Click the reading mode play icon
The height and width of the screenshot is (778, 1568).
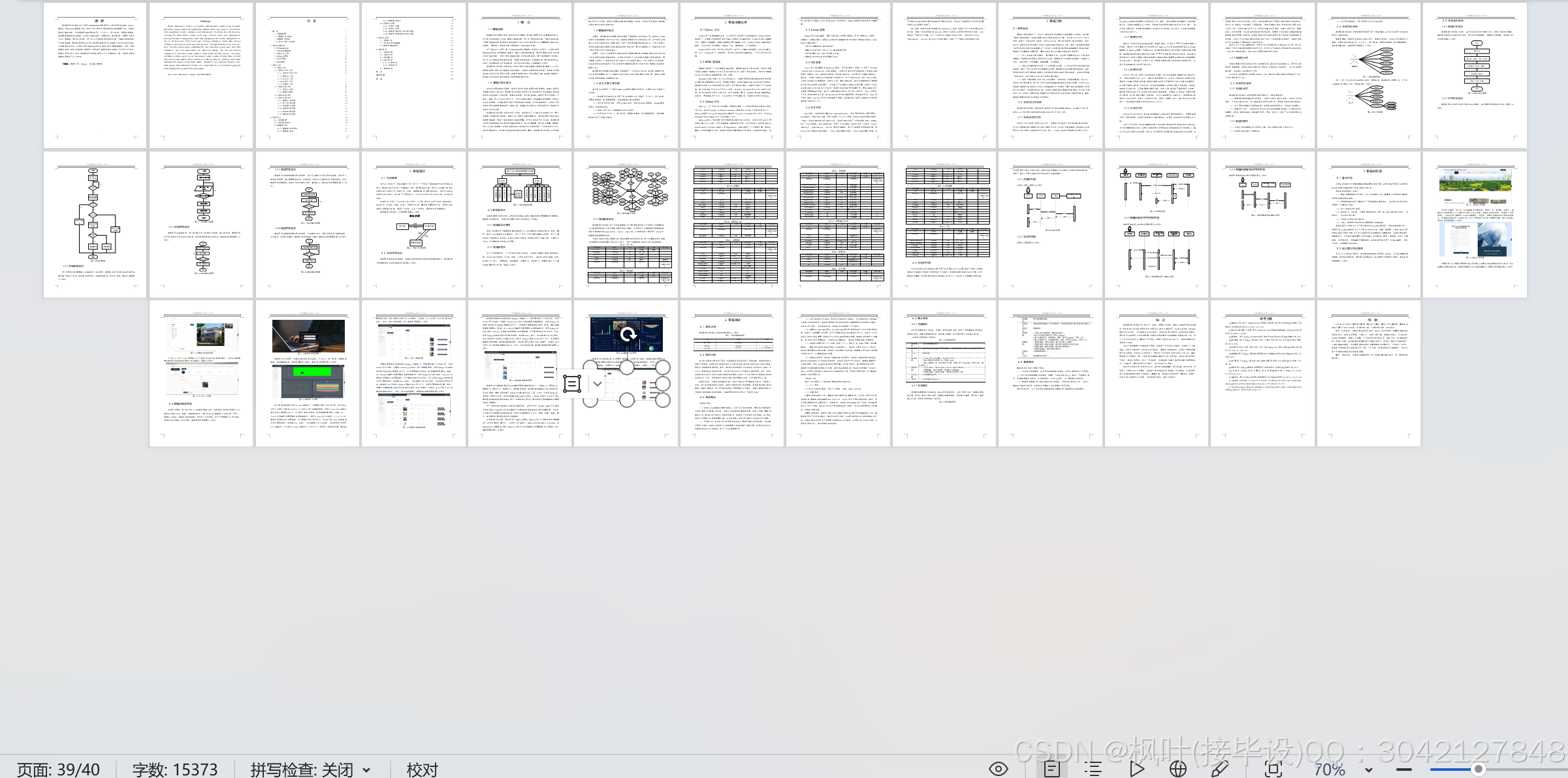click(1136, 769)
